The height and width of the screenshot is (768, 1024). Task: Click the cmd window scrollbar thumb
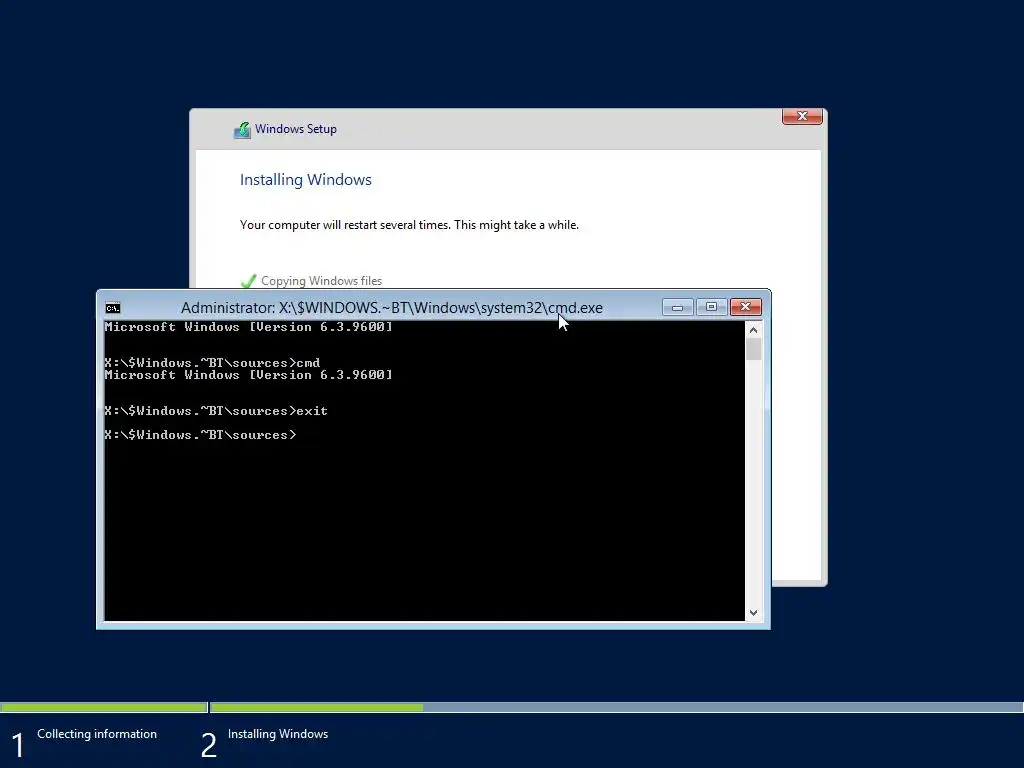click(x=754, y=349)
